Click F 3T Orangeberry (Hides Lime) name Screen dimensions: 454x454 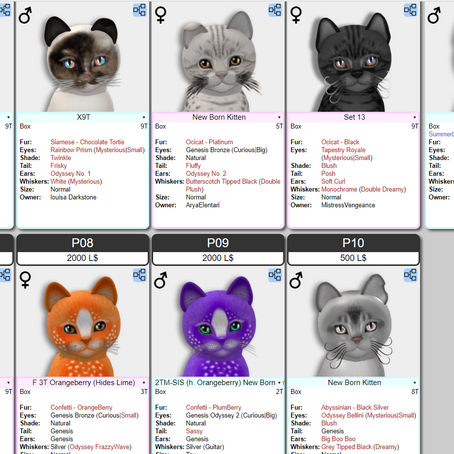(x=84, y=382)
